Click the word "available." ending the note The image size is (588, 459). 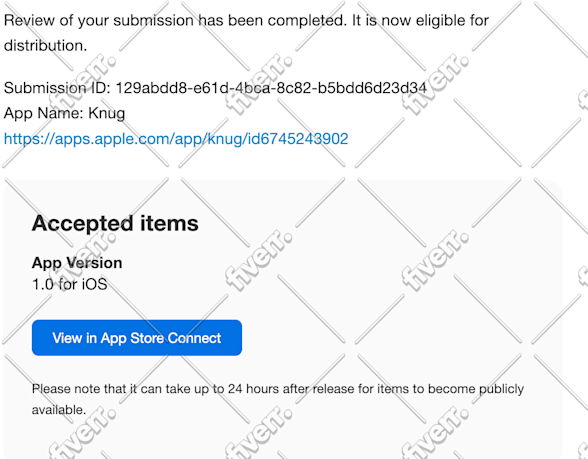(59, 410)
